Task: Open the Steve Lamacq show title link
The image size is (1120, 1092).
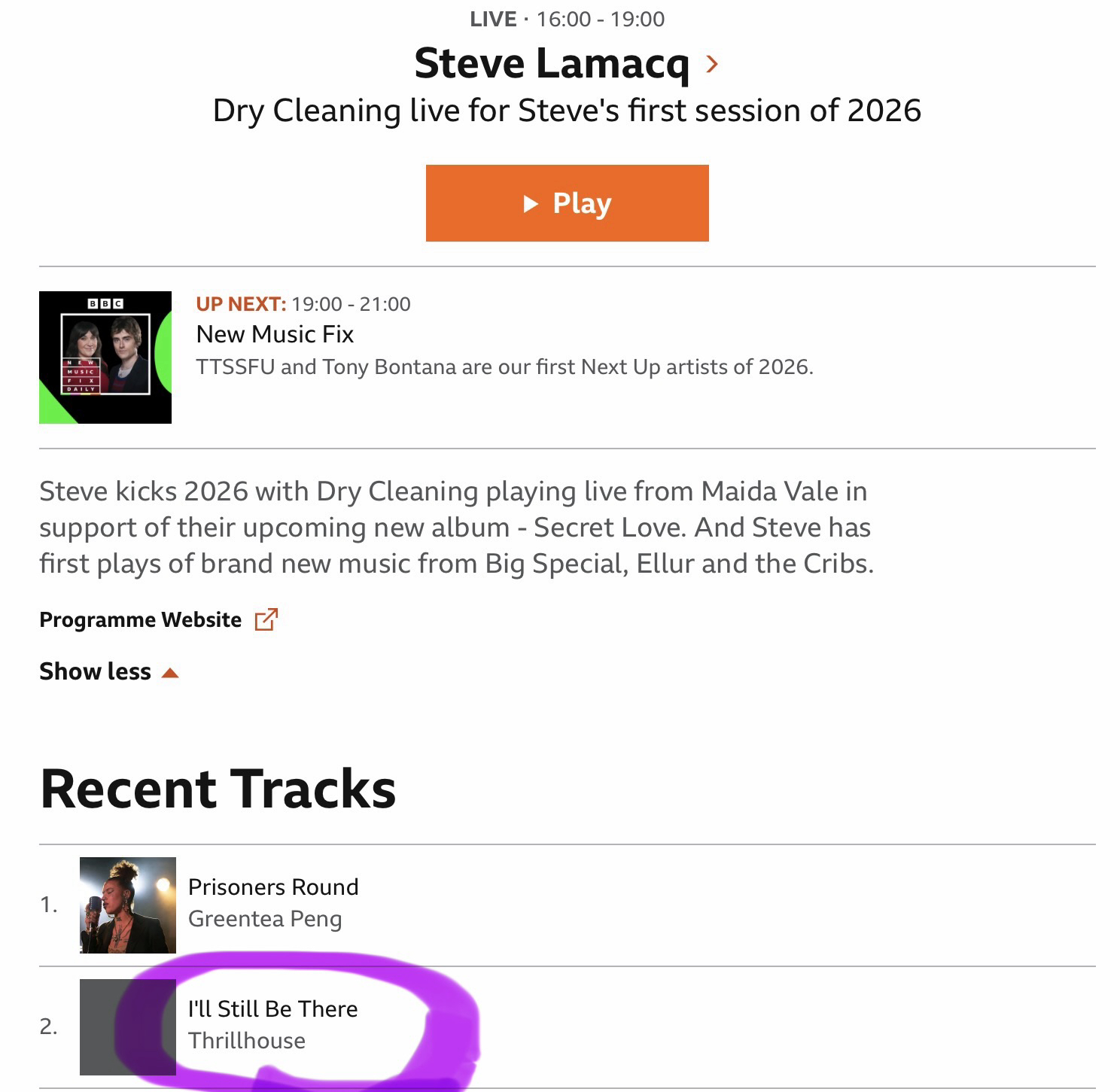Action: [x=551, y=63]
